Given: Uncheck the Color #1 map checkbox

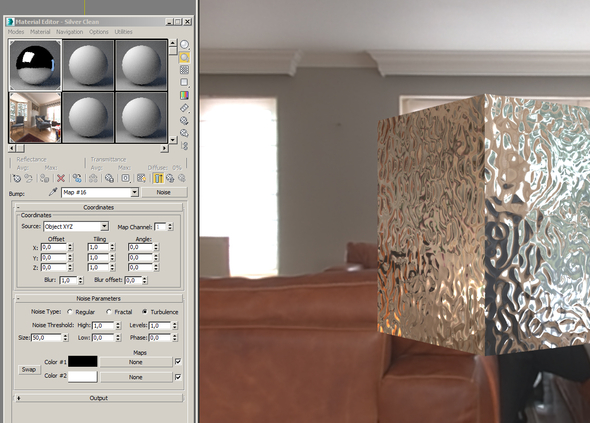Looking at the screenshot, I should pyautogui.click(x=178, y=362).
